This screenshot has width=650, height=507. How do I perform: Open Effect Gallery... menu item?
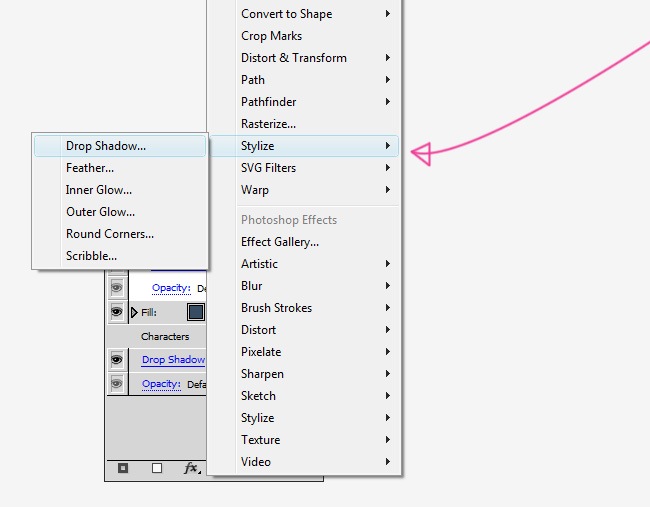tap(304, 242)
